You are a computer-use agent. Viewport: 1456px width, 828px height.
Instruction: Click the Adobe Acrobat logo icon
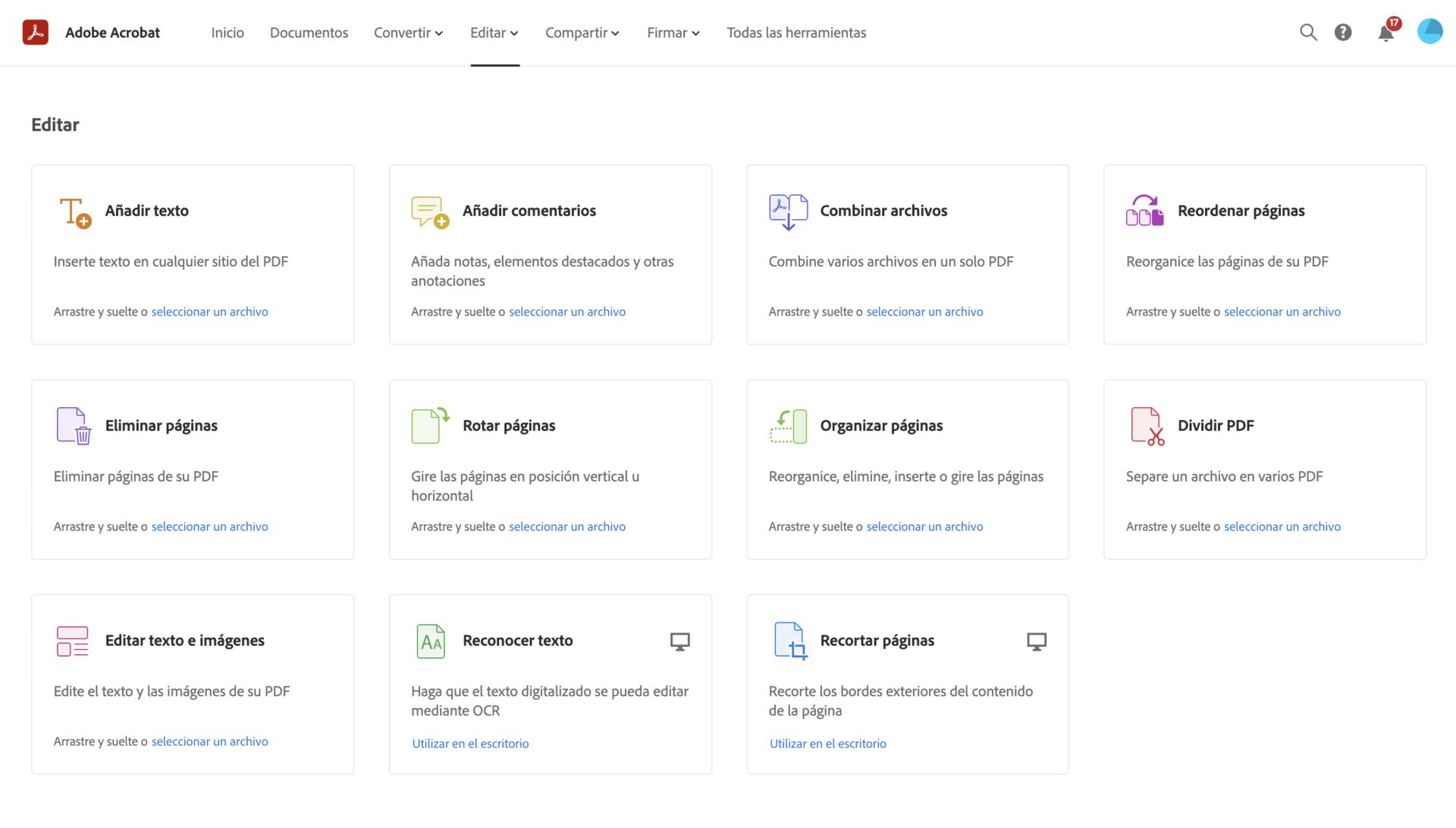point(36,33)
